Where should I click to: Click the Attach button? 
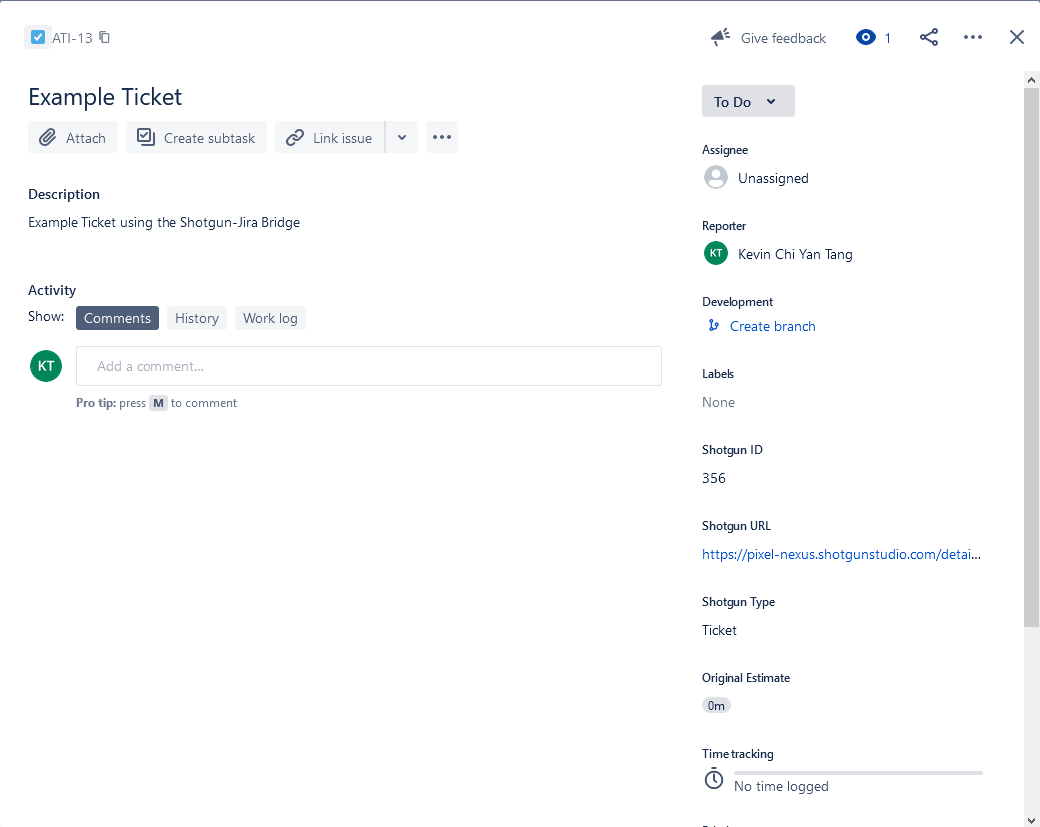(x=73, y=138)
